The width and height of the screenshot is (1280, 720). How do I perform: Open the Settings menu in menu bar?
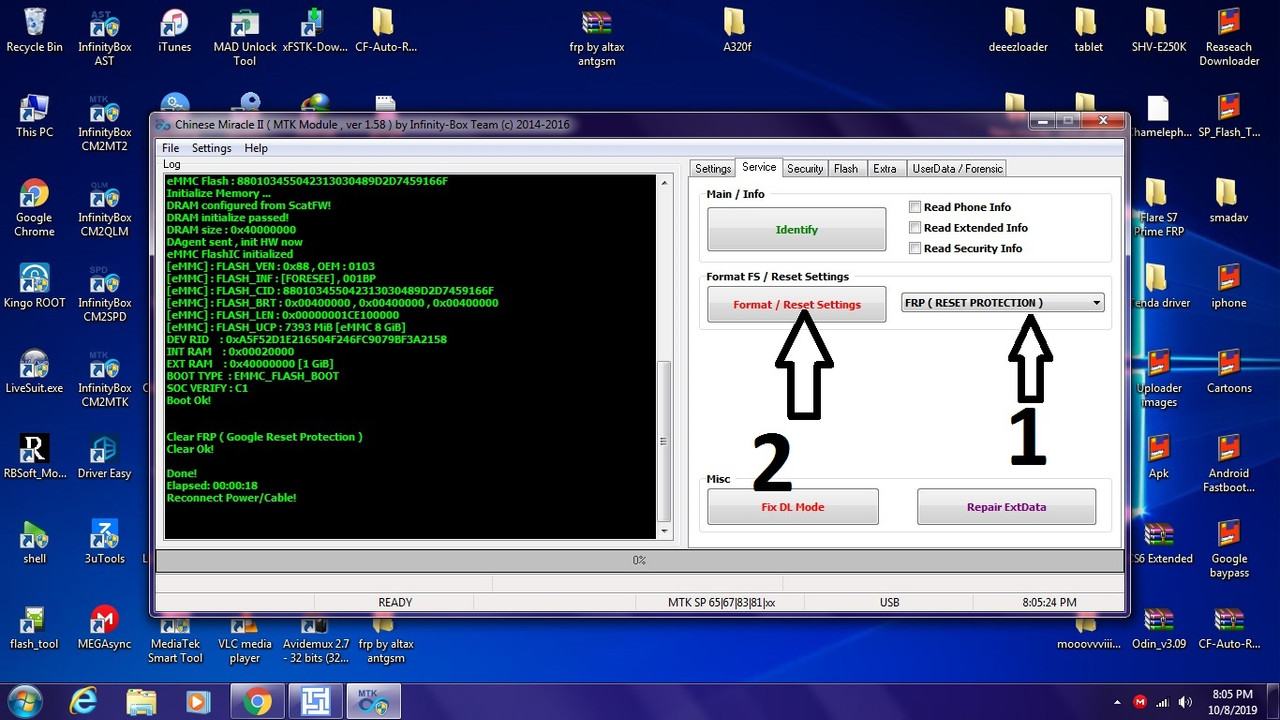coord(211,148)
